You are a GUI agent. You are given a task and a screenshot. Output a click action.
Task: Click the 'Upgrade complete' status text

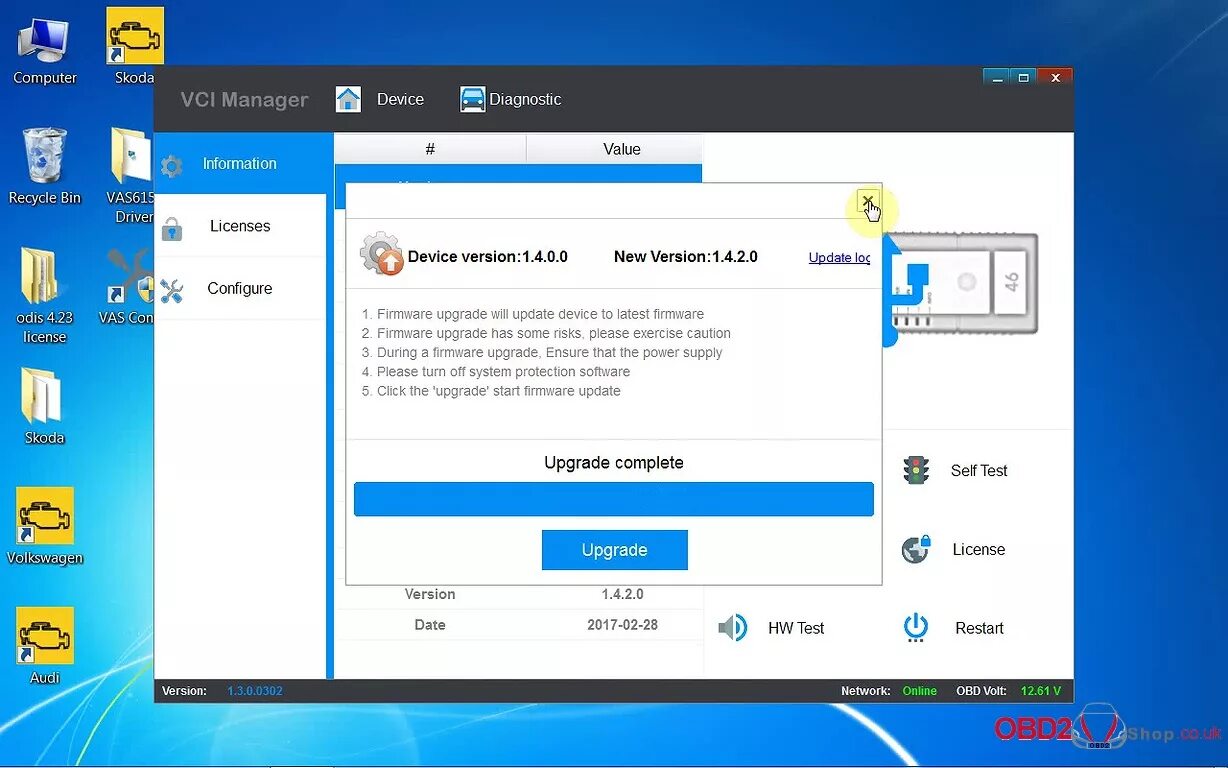click(x=614, y=463)
